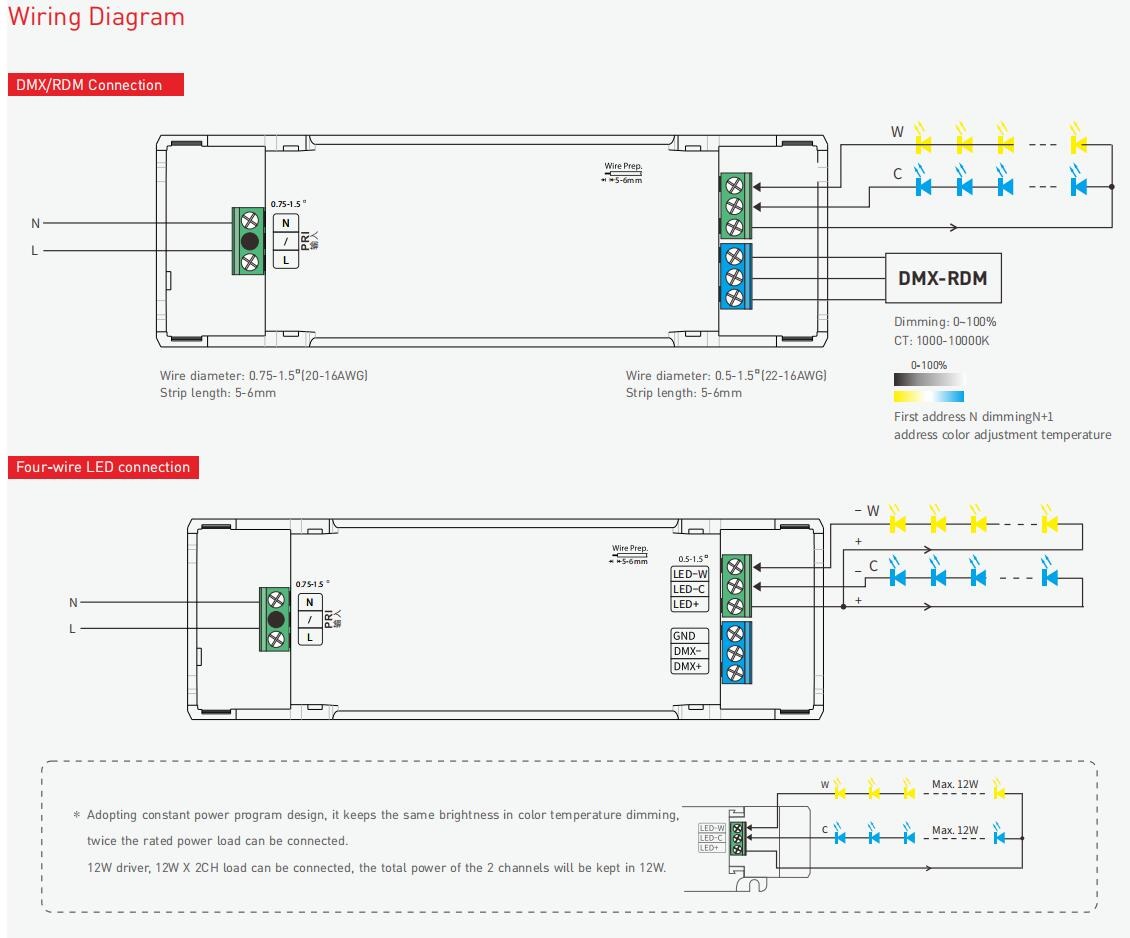Image resolution: width=1130 pixels, height=938 pixels.
Task: Click the last yellow LED in the four-wire W row
Action: coord(1049,523)
